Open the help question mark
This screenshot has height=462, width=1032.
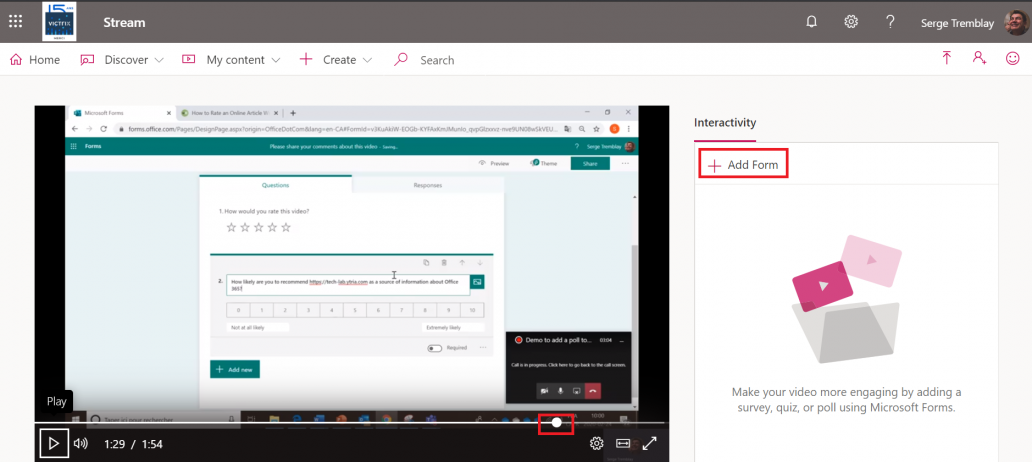[x=890, y=22]
